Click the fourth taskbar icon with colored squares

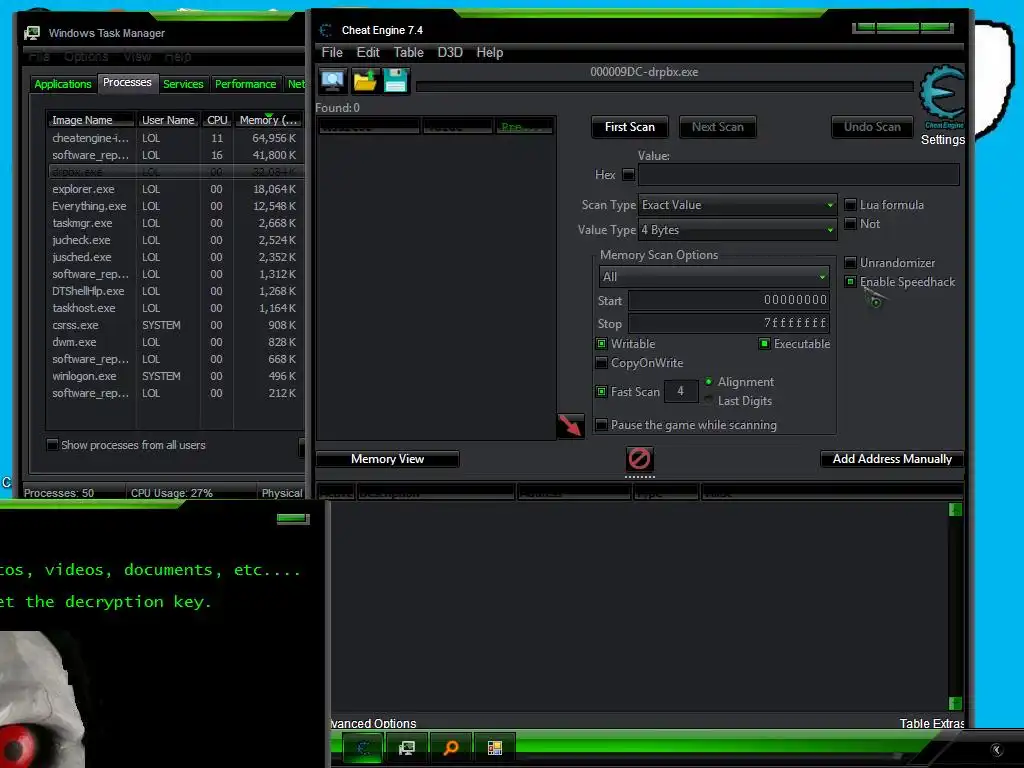point(495,748)
